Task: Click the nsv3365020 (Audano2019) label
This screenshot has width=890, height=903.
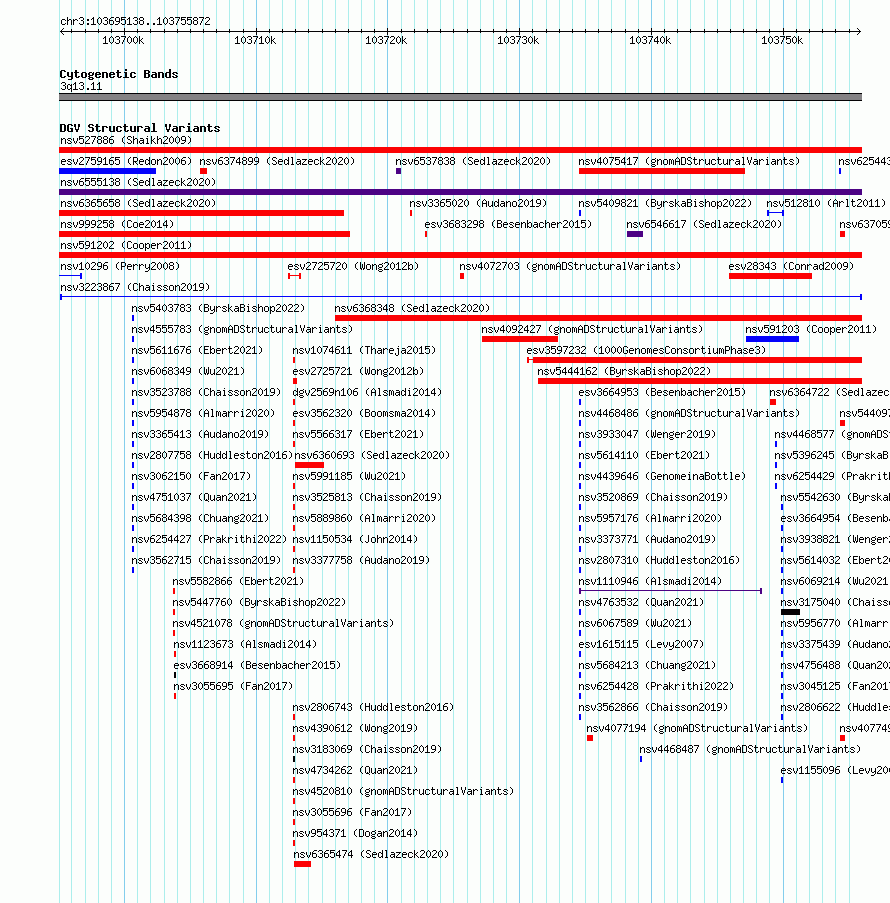Action: tap(478, 203)
